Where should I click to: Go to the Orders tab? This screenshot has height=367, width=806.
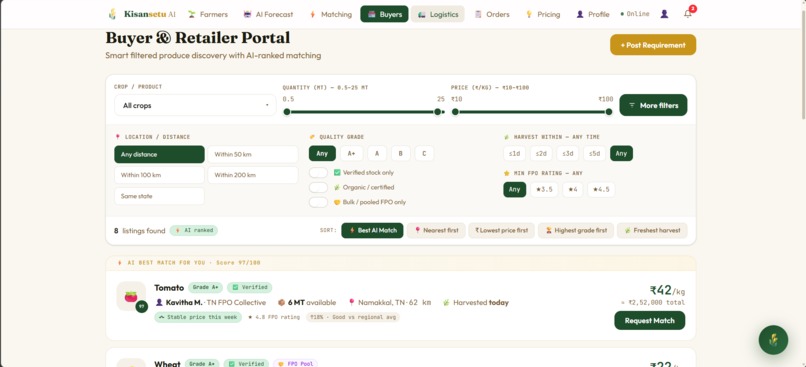491,14
